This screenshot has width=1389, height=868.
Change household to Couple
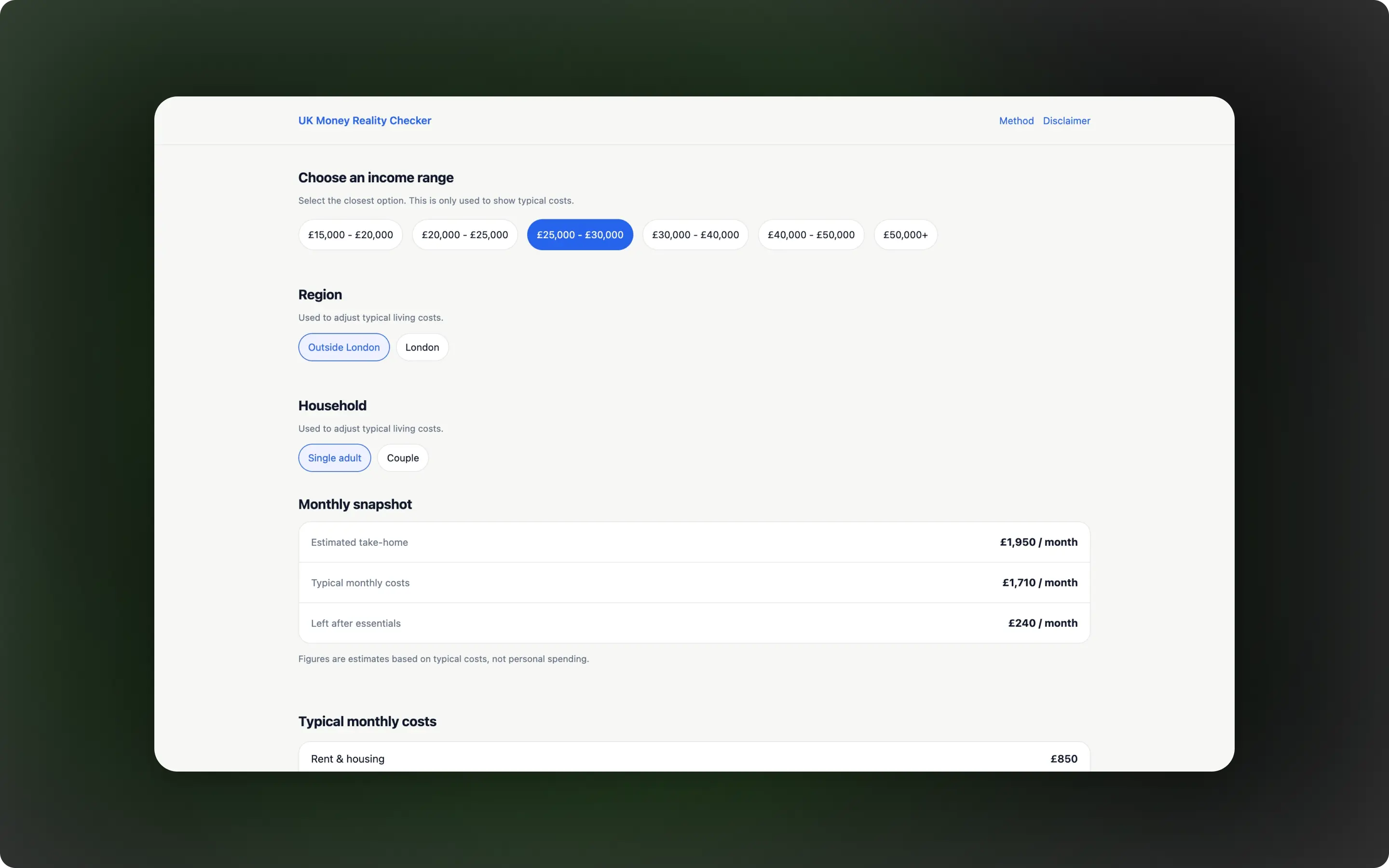[403, 458]
